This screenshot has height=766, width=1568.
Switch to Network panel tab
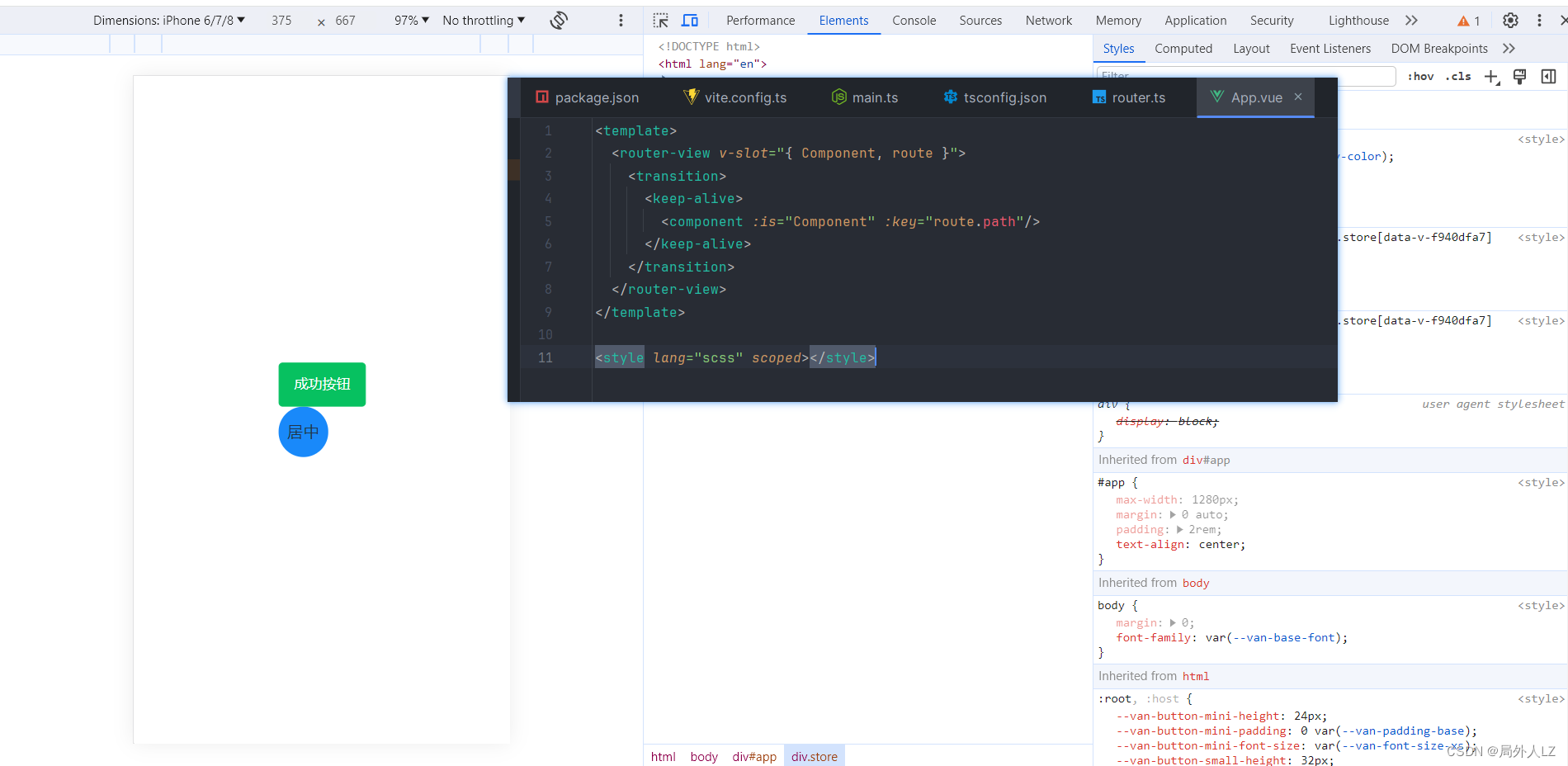click(1049, 21)
